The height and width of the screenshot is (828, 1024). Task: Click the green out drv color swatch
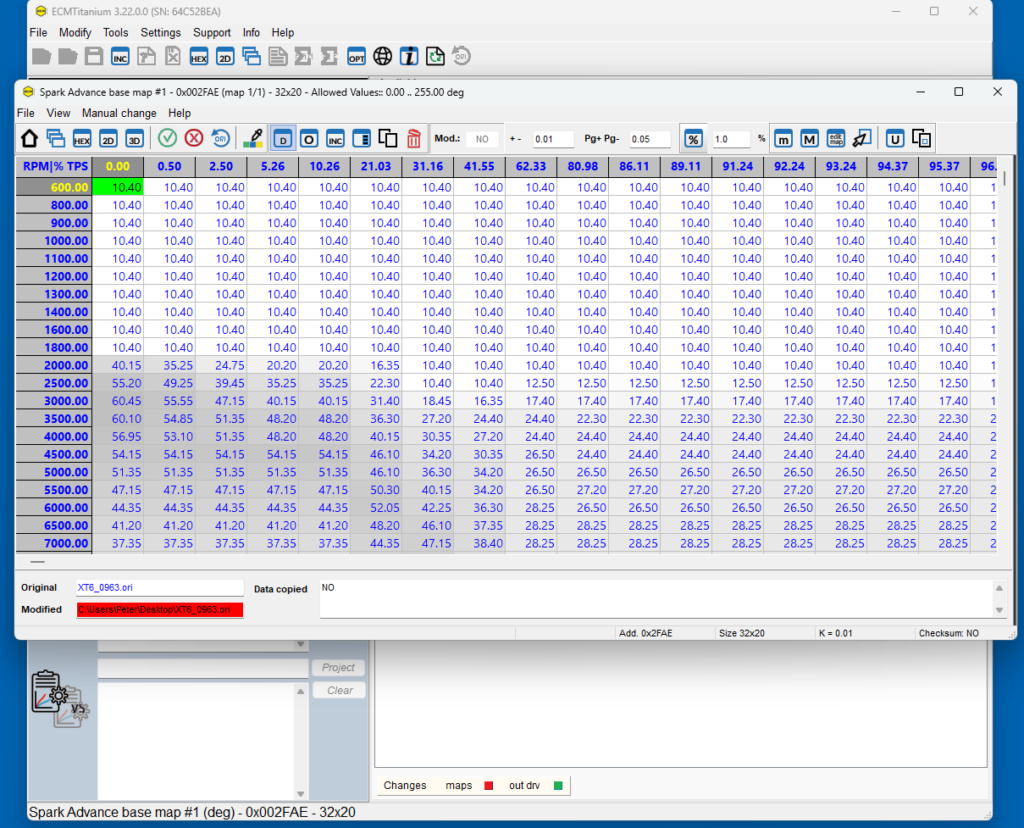pyautogui.click(x=558, y=786)
